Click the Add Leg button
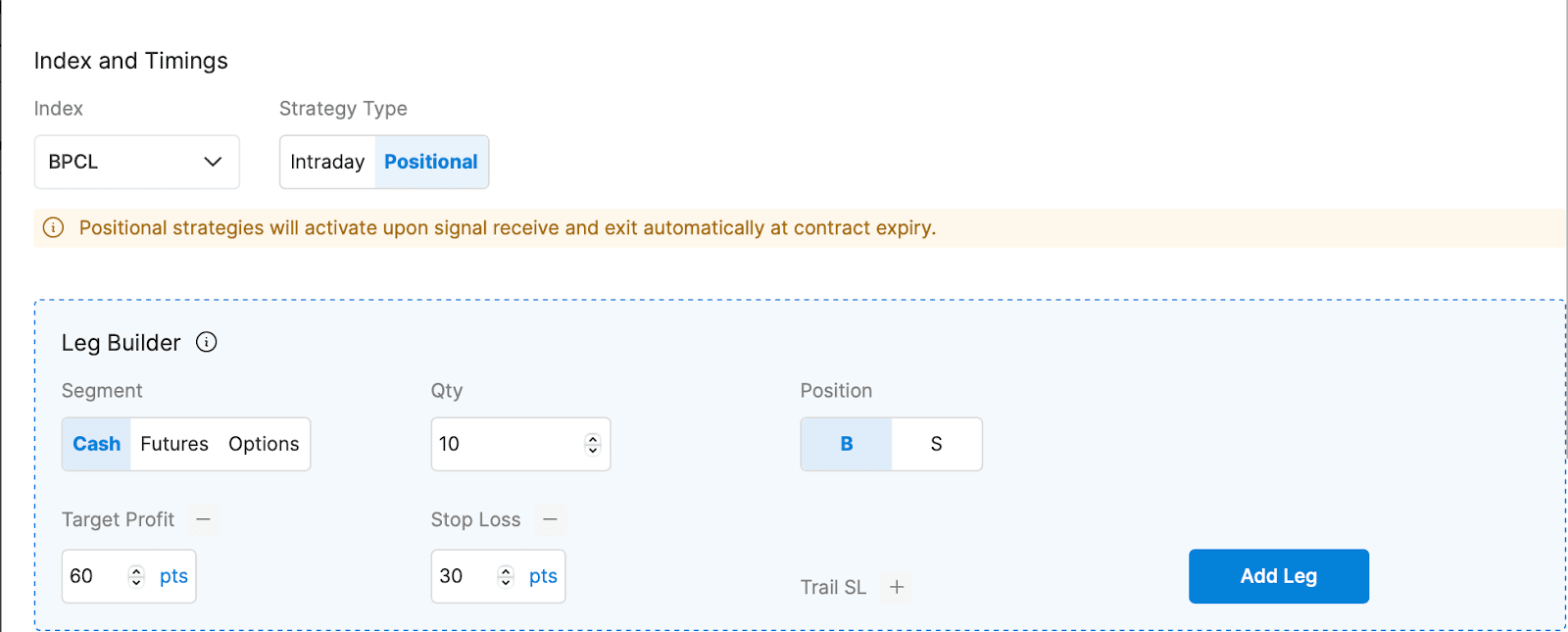1568x632 pixels. 1277,576
